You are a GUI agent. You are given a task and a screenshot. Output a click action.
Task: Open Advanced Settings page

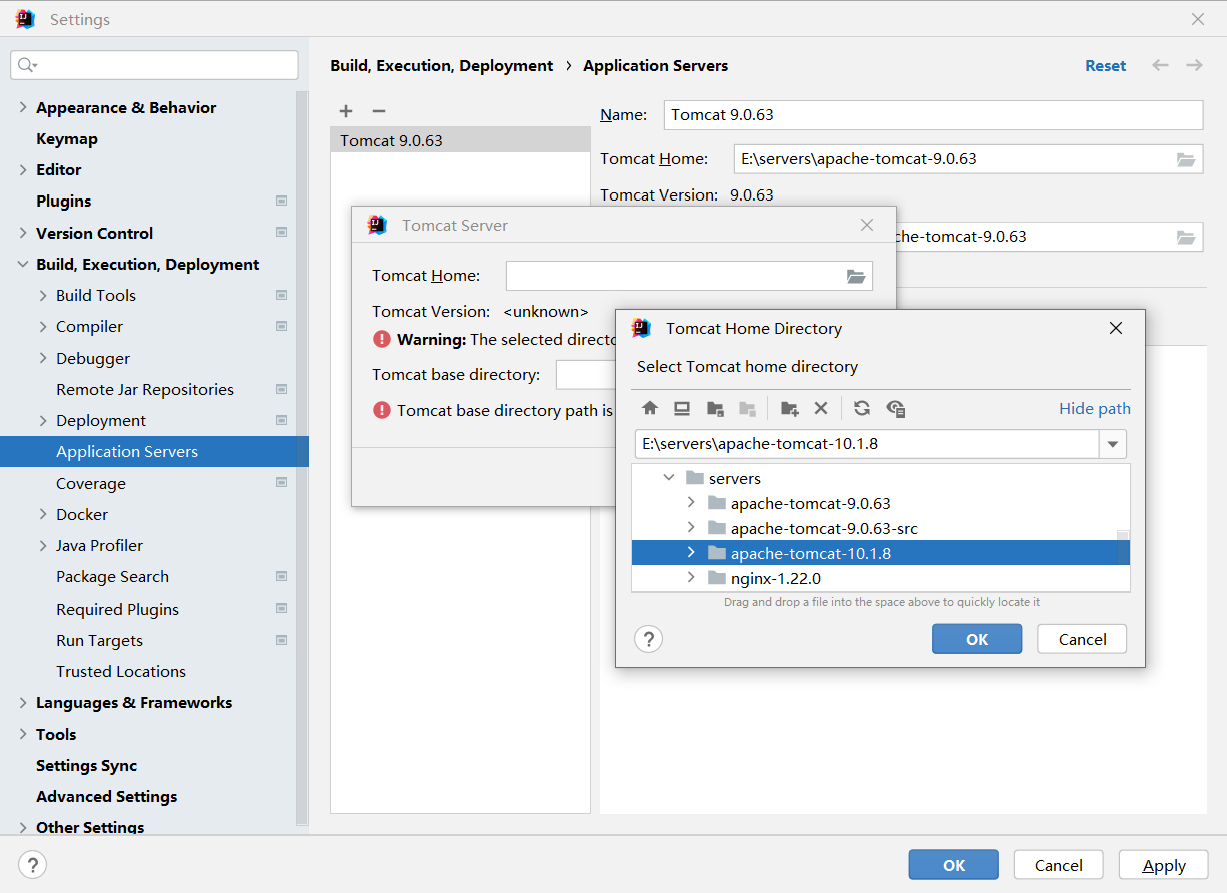[x=106, y=796]
